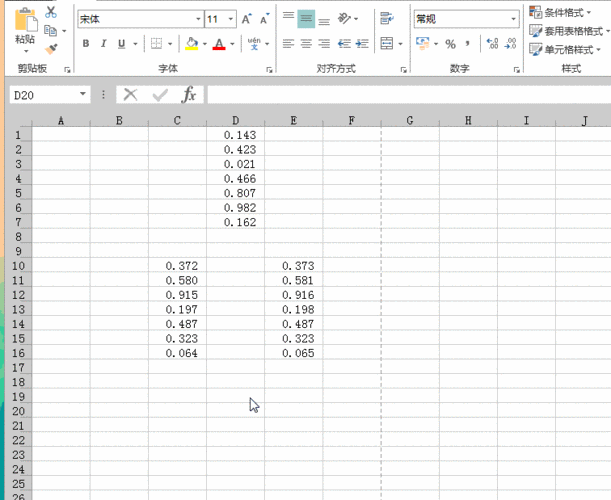This screenshot has width=611, height=500.
Task: Apply comma style
Action: (x=467, y=43)
